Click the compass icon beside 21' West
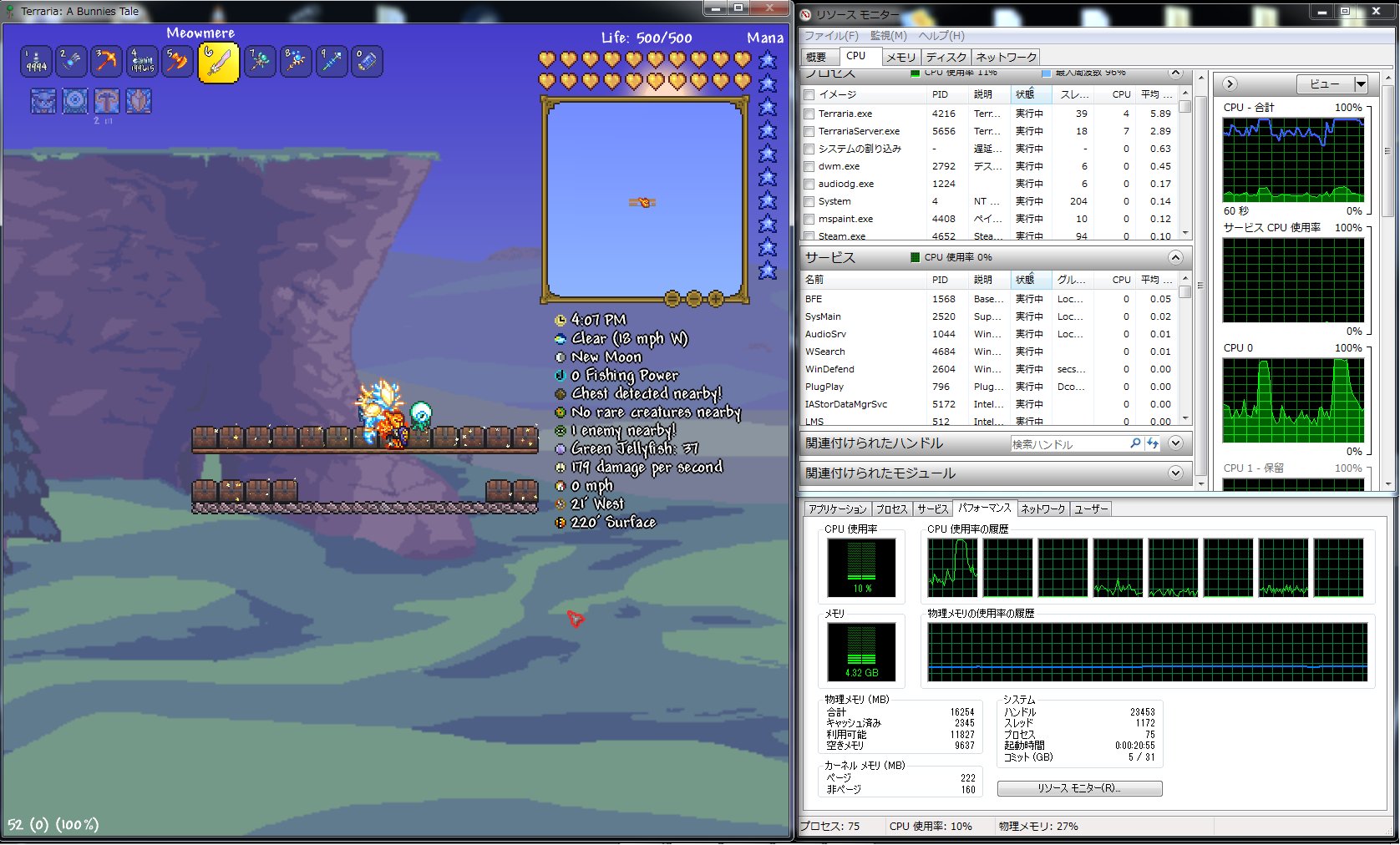The image size is (1400, 845). [x=561, y=503]
